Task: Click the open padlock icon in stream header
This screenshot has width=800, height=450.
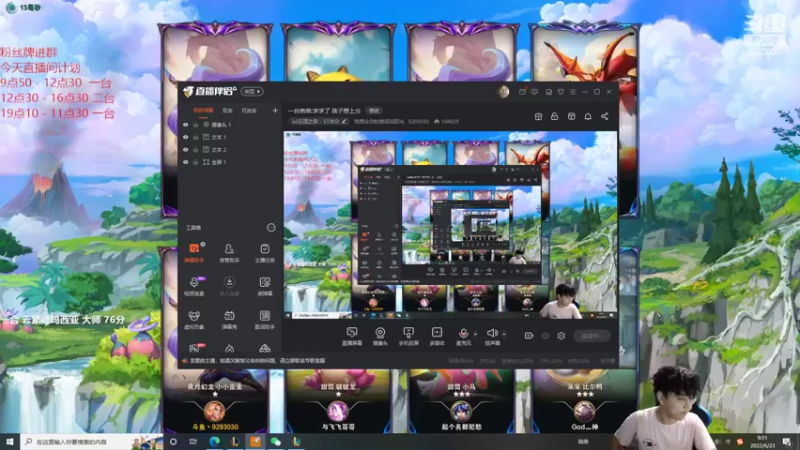Action: coord(555,116)
